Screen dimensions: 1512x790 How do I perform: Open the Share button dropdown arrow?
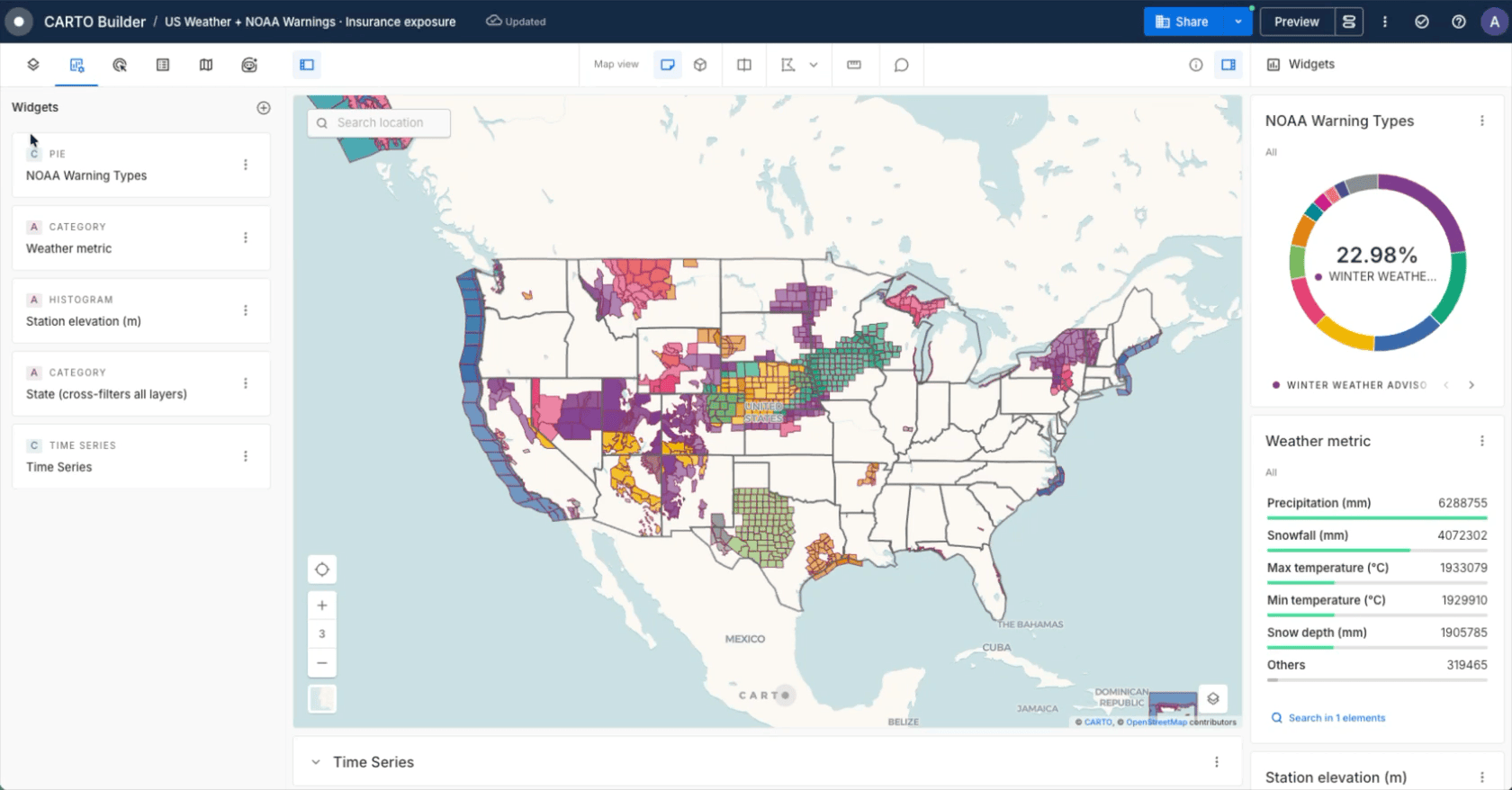coord(1238,22)
